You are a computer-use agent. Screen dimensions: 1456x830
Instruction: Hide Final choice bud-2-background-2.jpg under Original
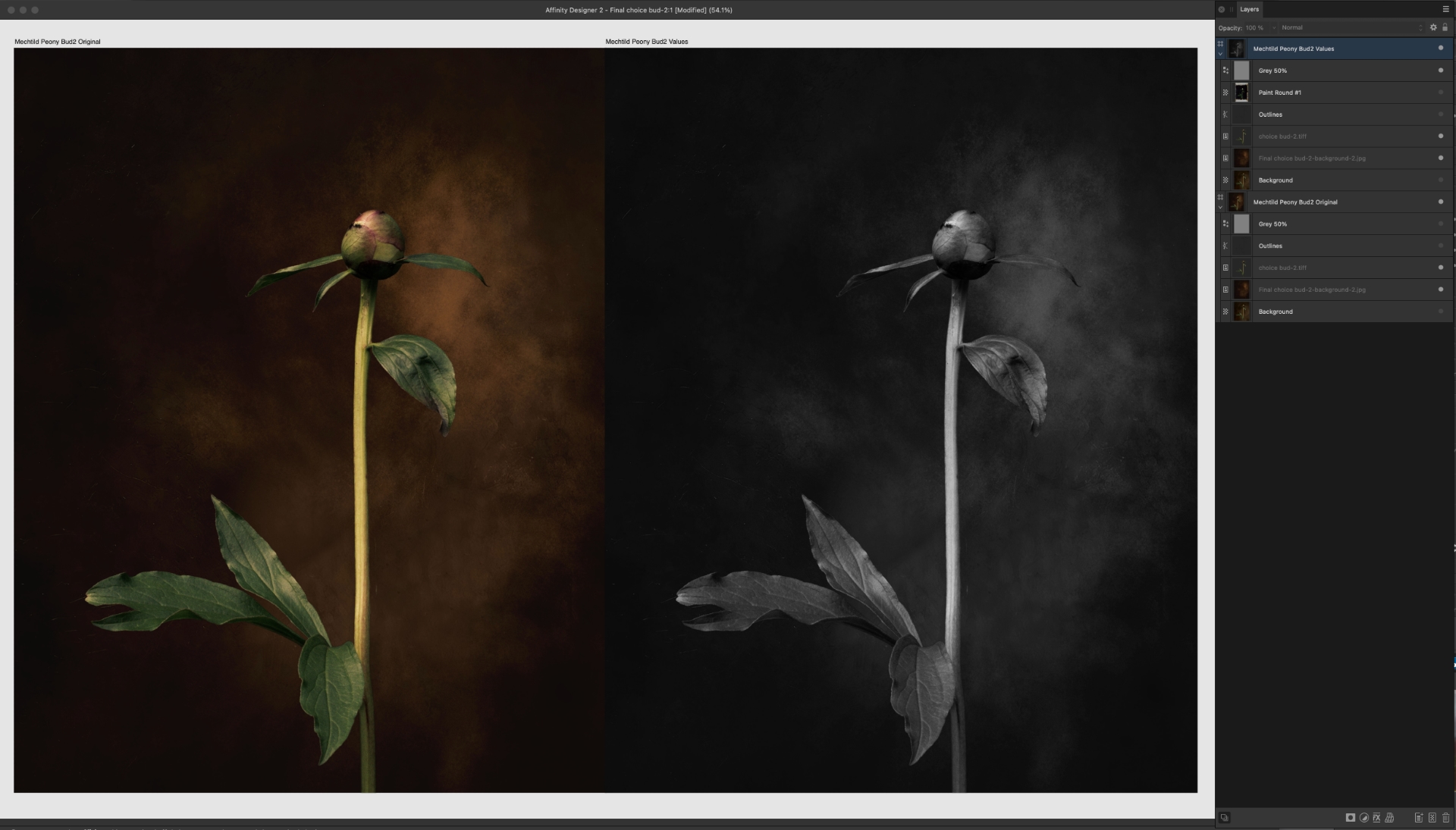[1441, 290]
